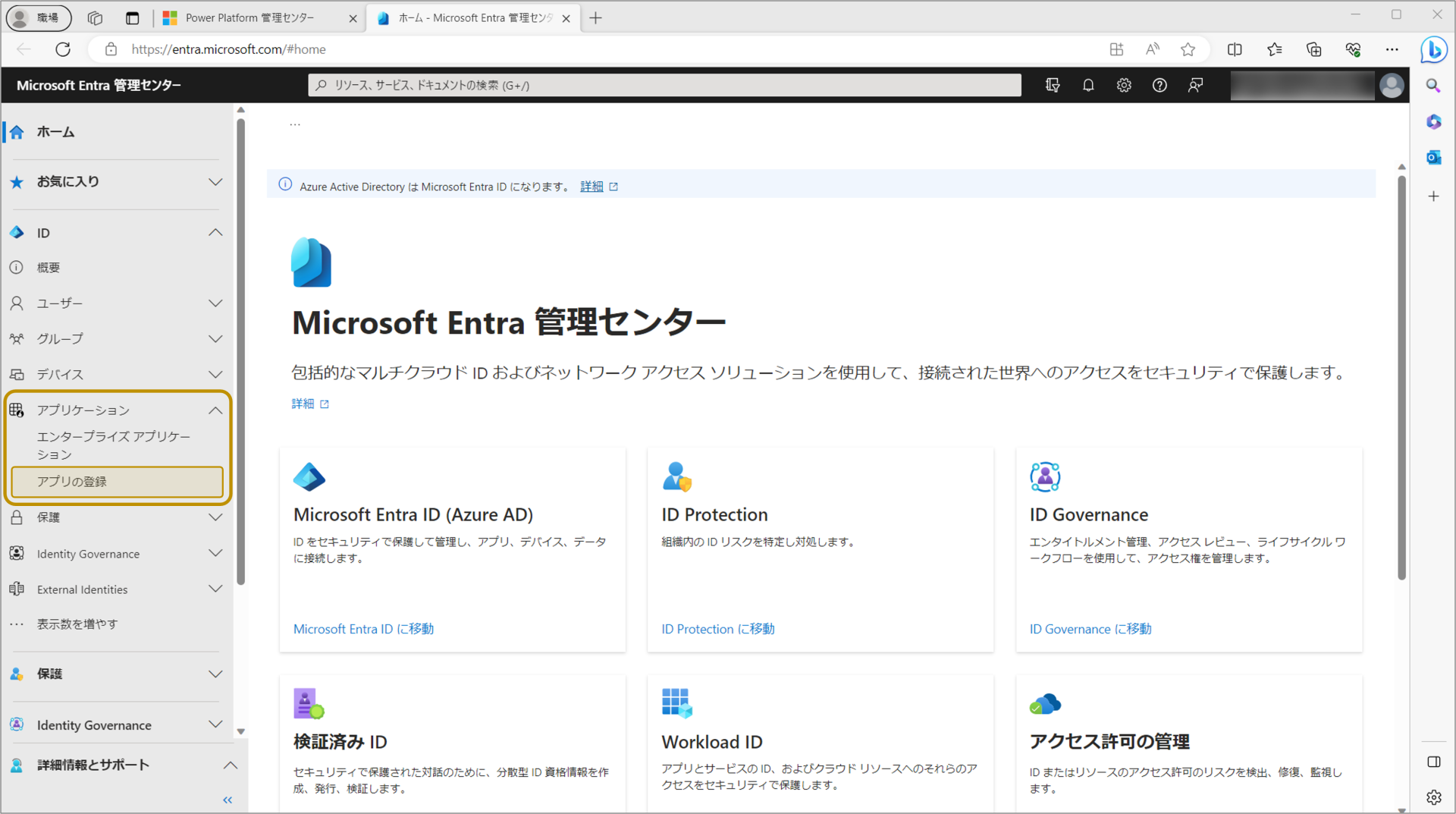The height and width of the screenshot is (814, 1456).
Task: Click the 検証済み ID card title
Action: [340, 742]
